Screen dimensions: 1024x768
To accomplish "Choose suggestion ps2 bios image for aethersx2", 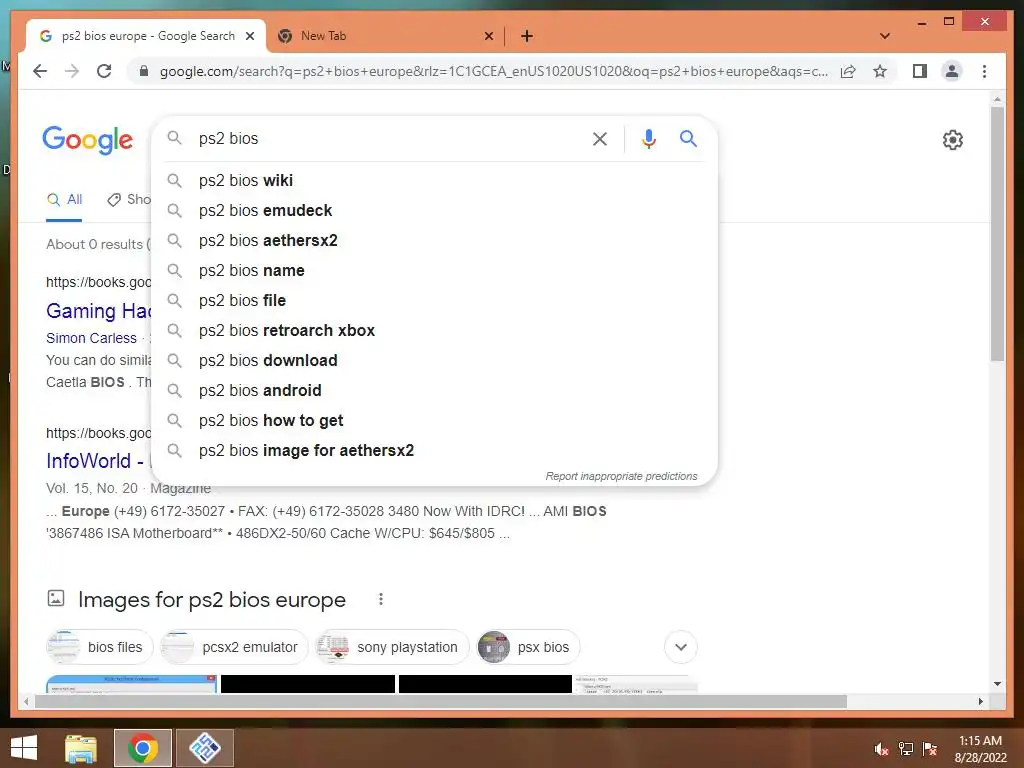I will pyautogui.click(x=434, y=451).
